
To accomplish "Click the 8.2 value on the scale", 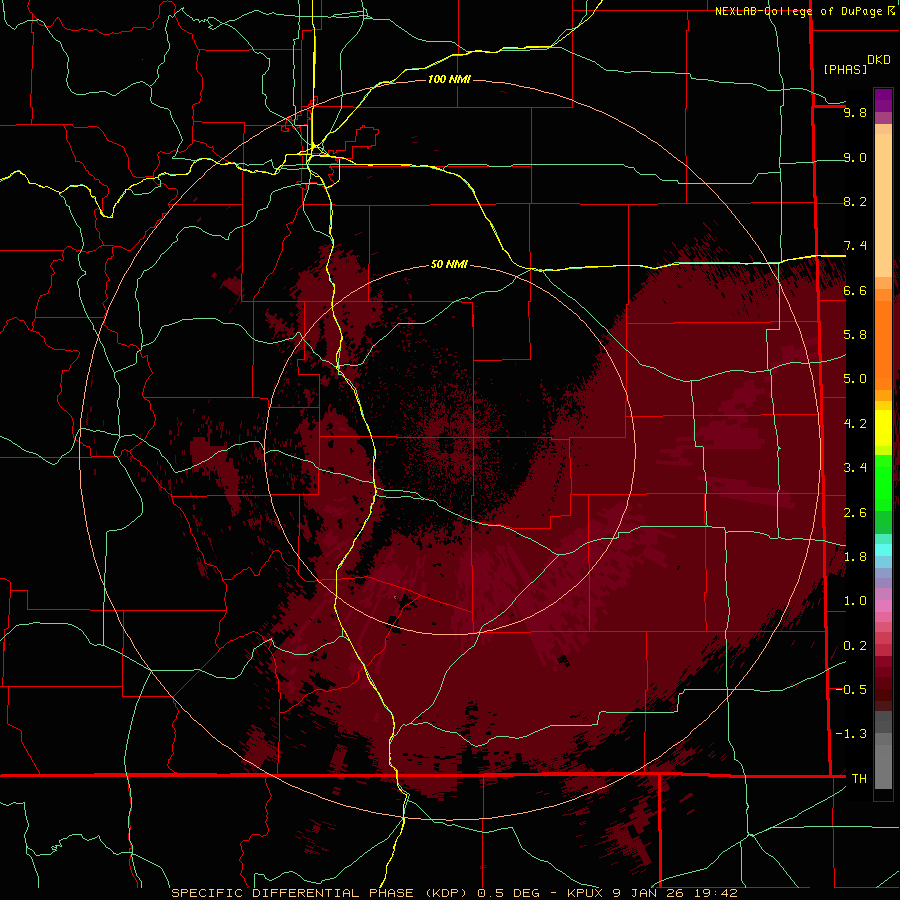I will [x=855, y=201].
